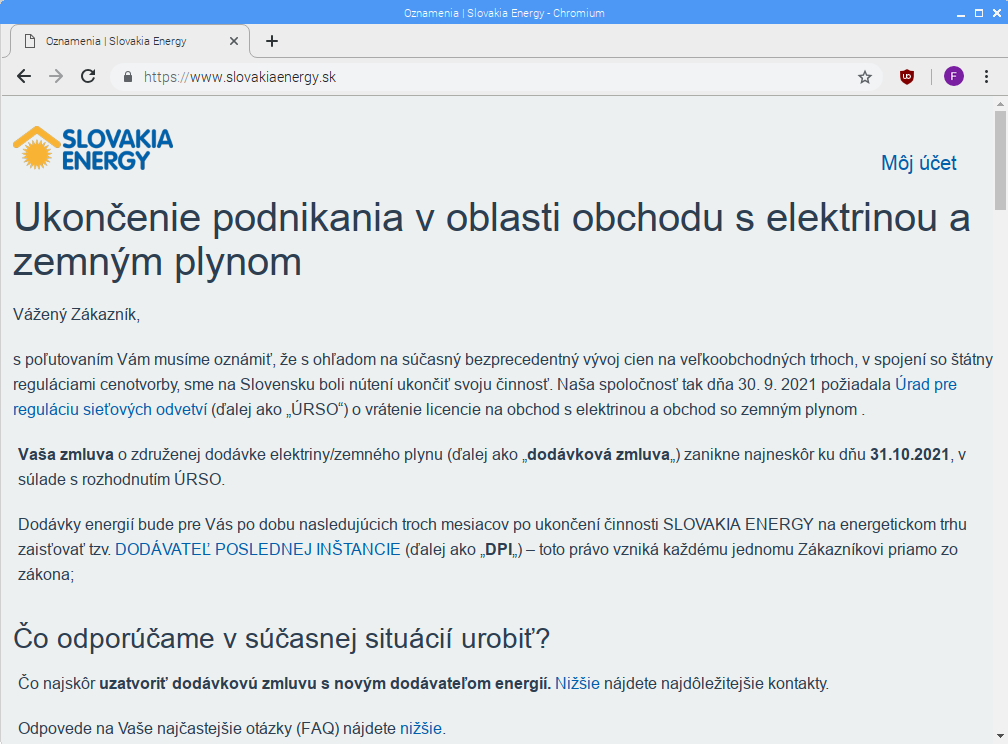The width and height of the screenshot is (1008, 744).
Task: Open the purple F profile avatar
Action: coord(953,77)
